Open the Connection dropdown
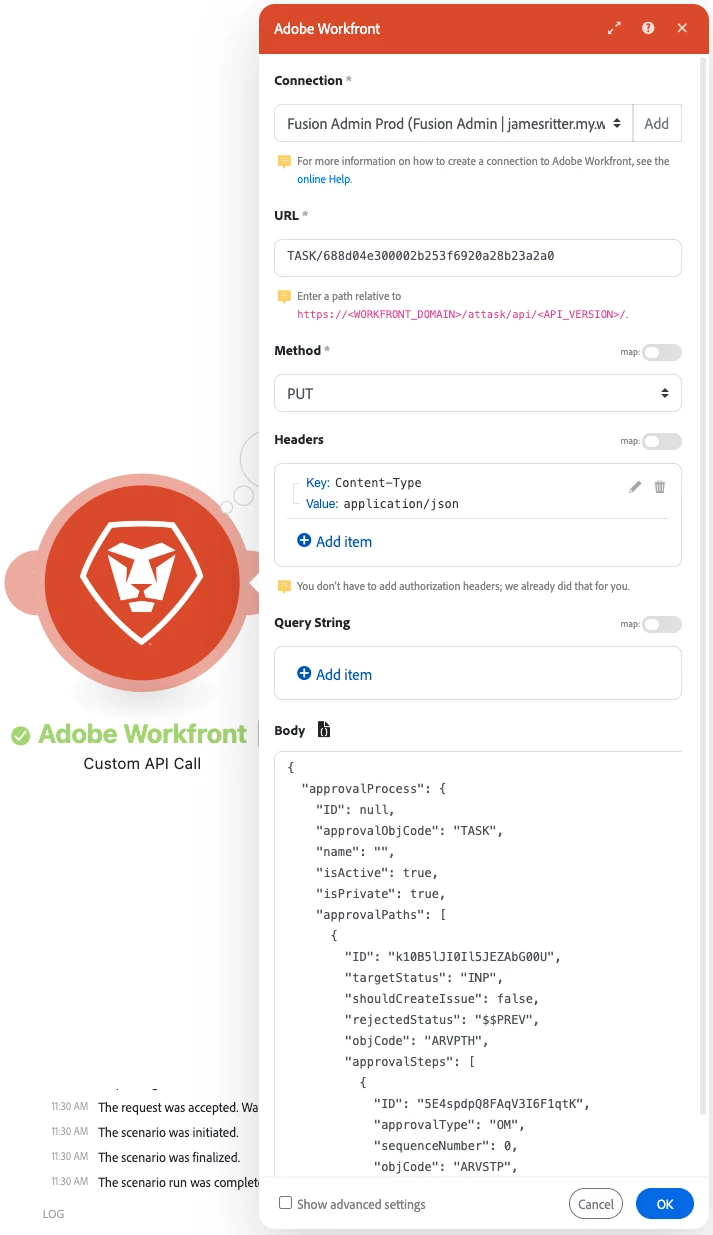 454,124
